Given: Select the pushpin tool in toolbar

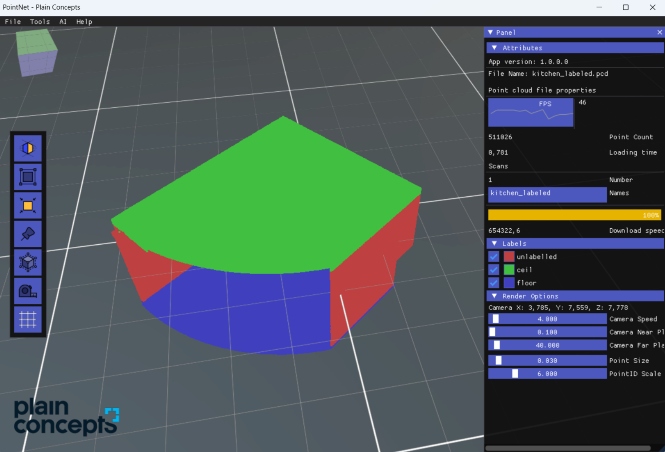Looking at the screenshot, I should [x=28, y=234].
